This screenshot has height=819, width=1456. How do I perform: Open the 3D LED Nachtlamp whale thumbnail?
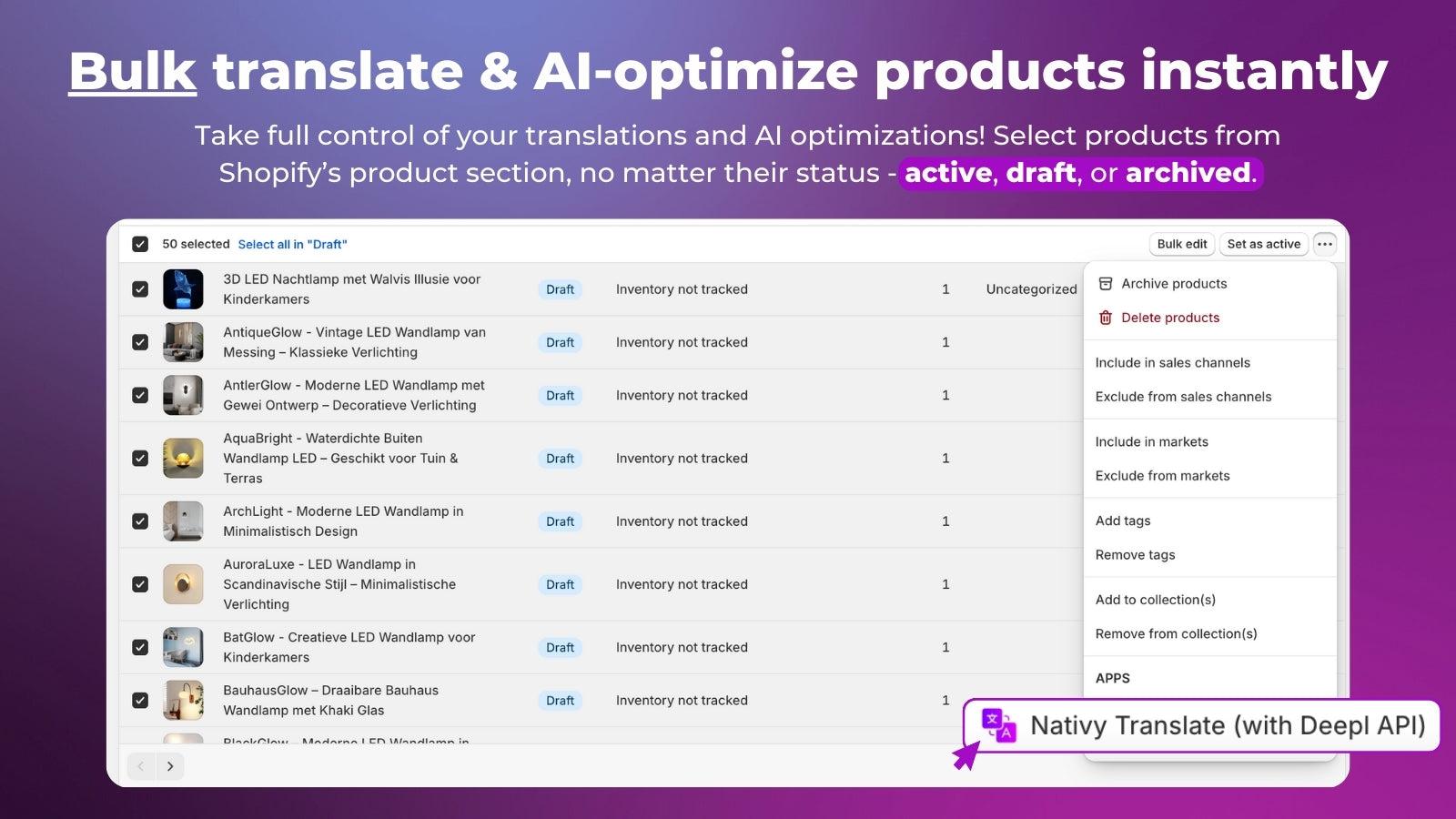click(183, 289)
